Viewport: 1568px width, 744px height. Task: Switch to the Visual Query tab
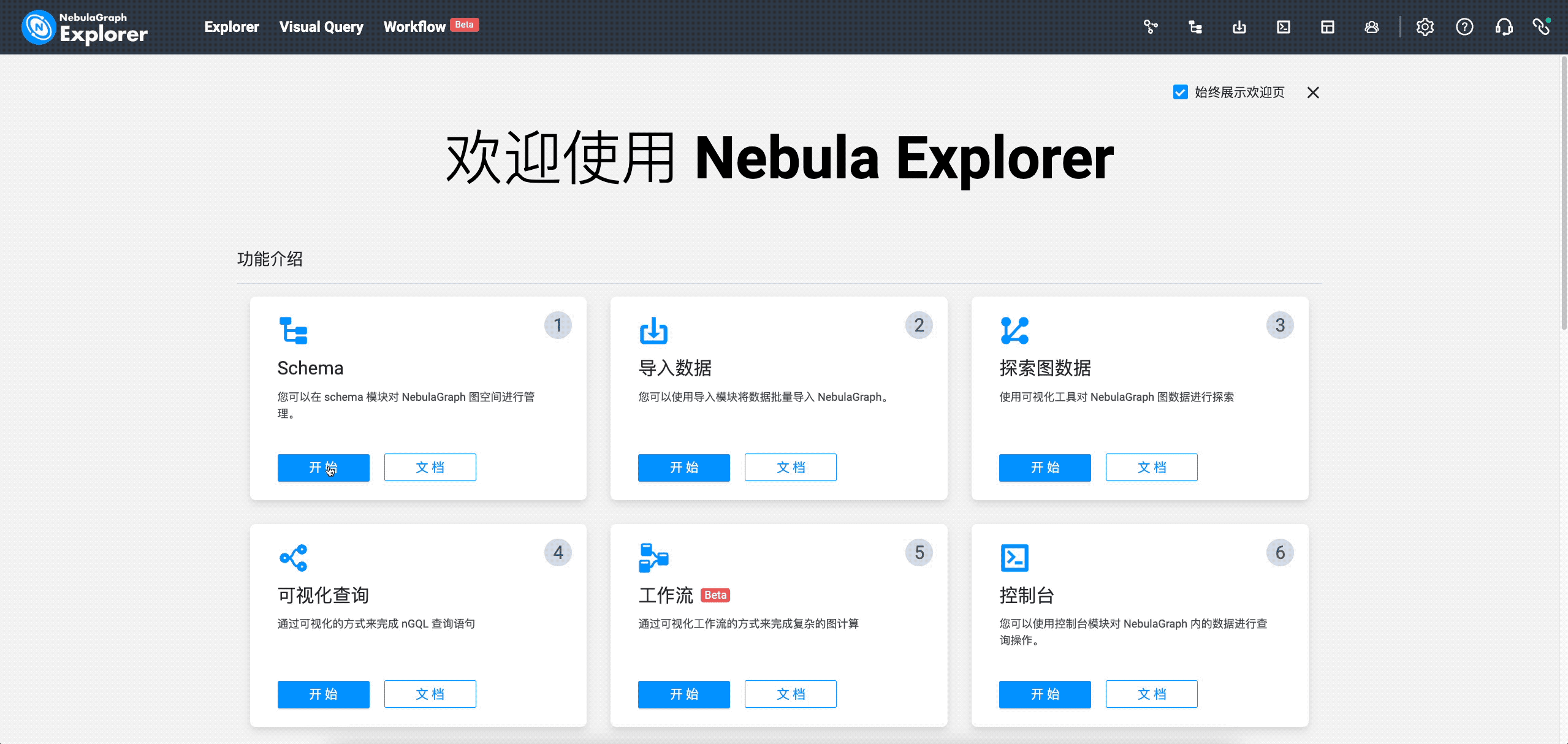click(x=321, y=27)
